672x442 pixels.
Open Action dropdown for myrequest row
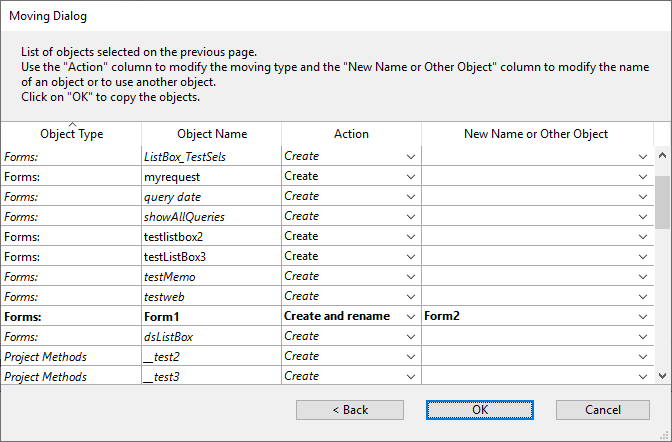pos(410,176)
